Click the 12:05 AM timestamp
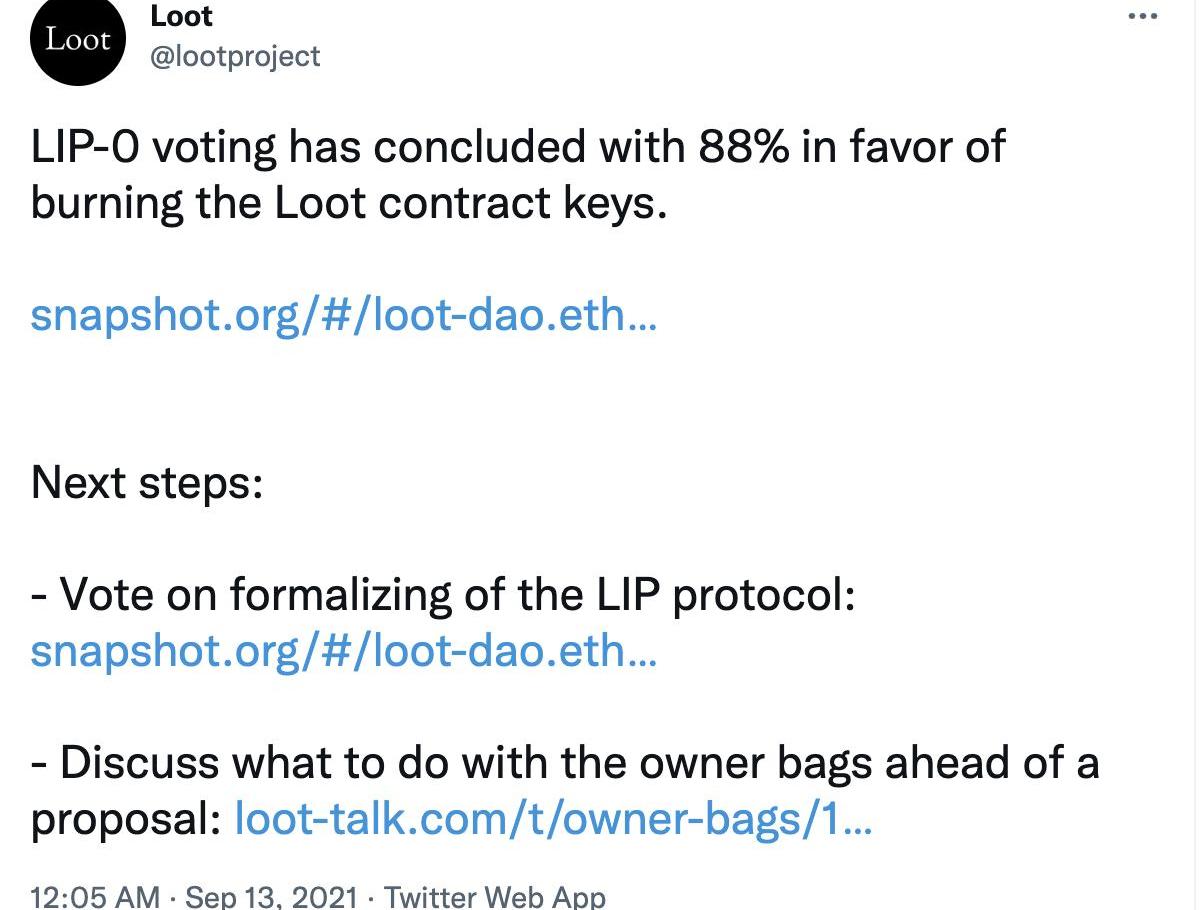Image resolution: width=1202 pixels, height=910 pixels. (x=95, y=896)
